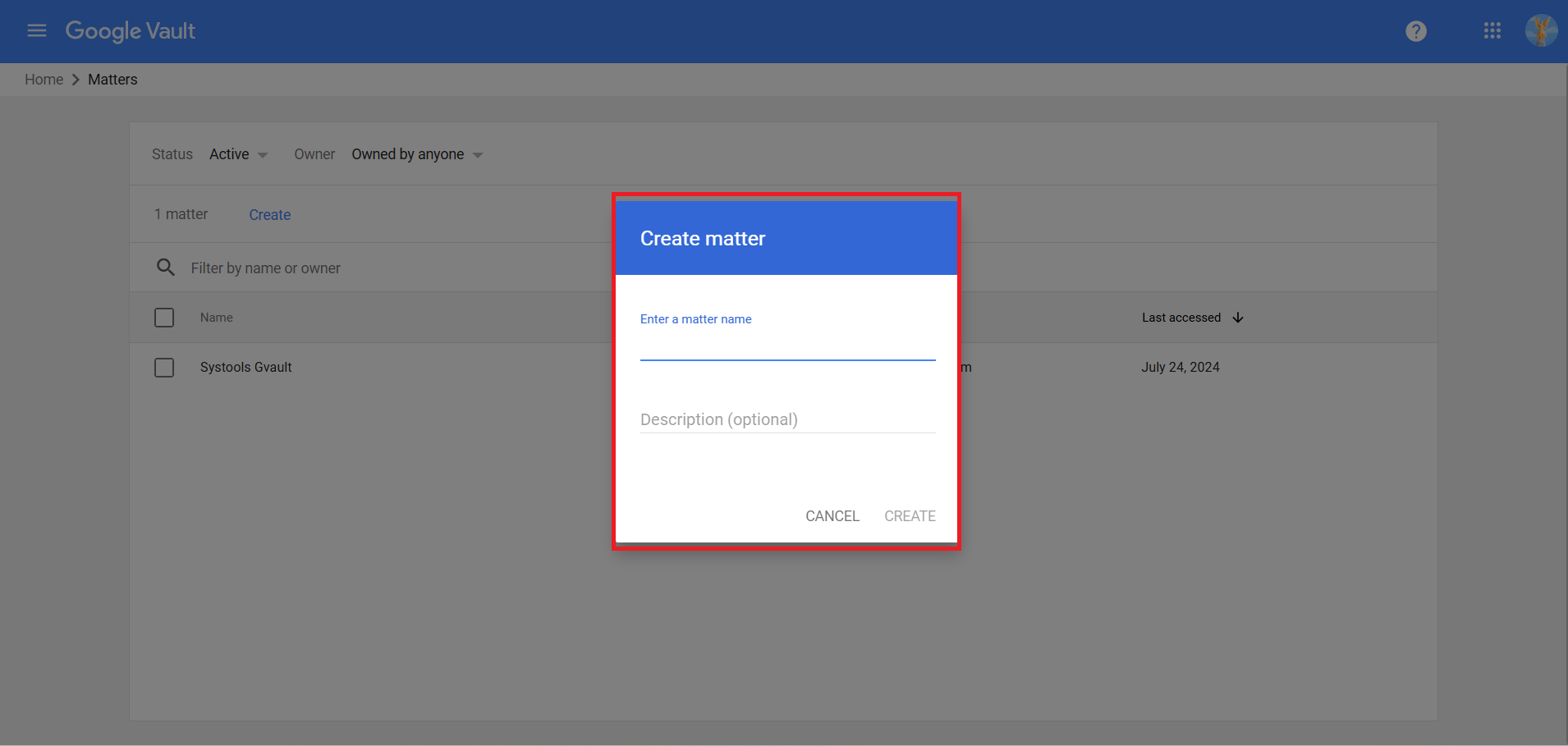Click the Last accessed sort arrow
The width and height of the screenshot is (1568, 746).
click(x=1238, y=318)
